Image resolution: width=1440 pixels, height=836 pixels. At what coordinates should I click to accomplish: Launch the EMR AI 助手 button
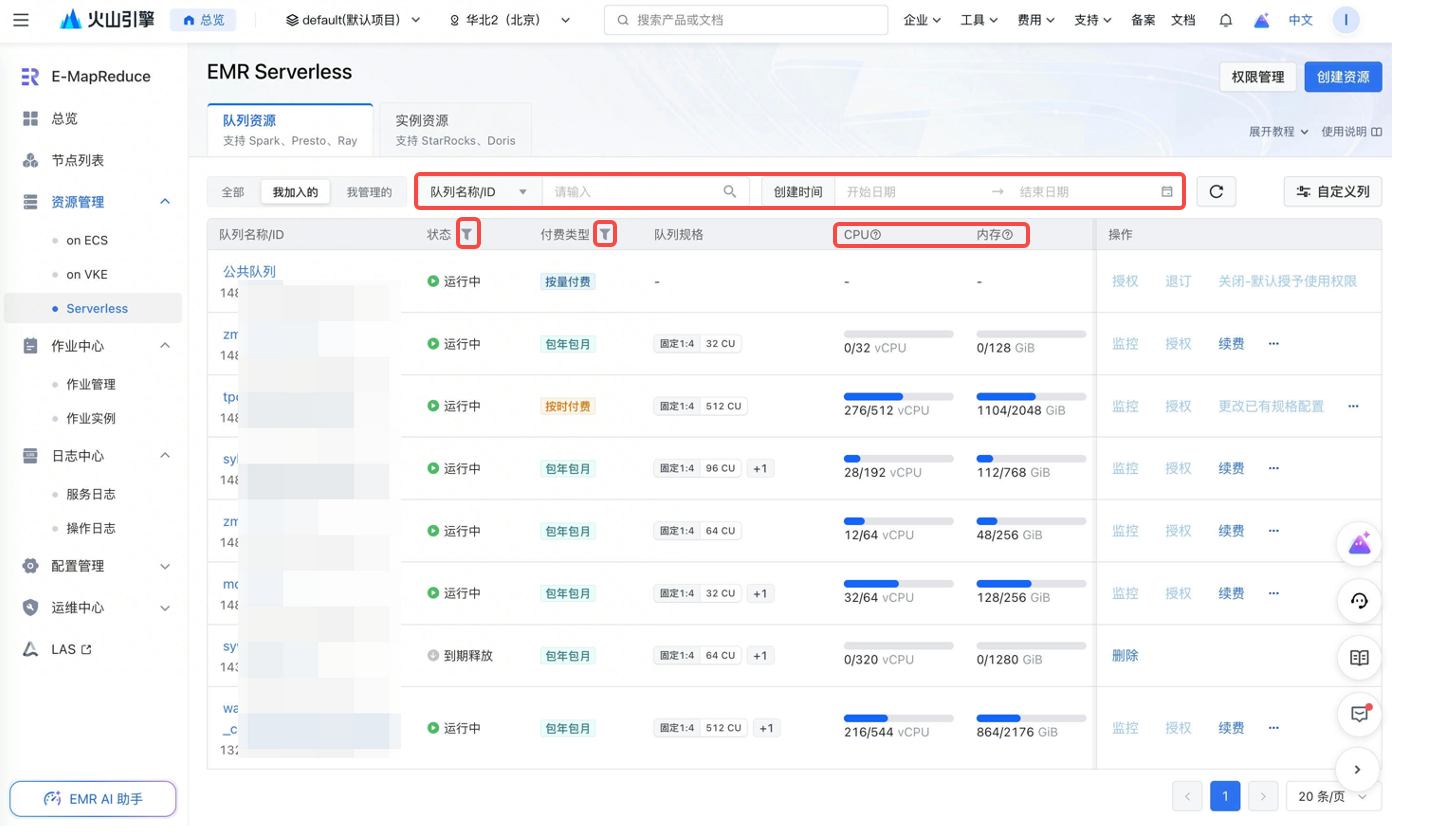click(93, 799)
